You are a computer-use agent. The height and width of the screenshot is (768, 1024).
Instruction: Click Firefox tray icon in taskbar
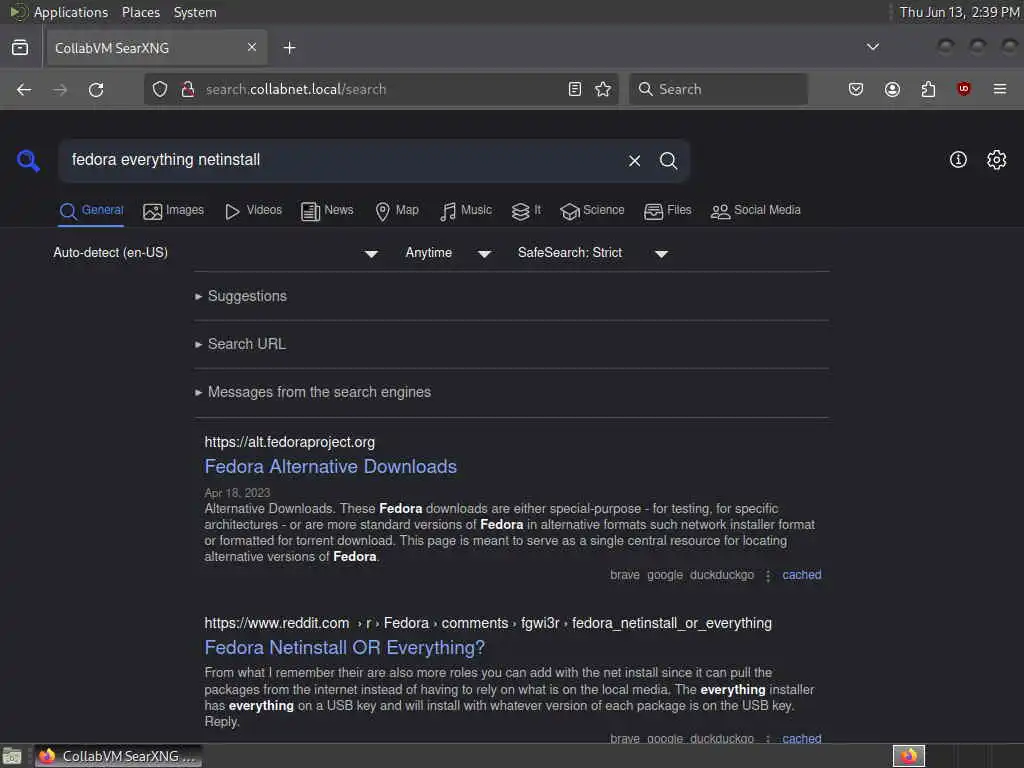click(x=909, y=756)
